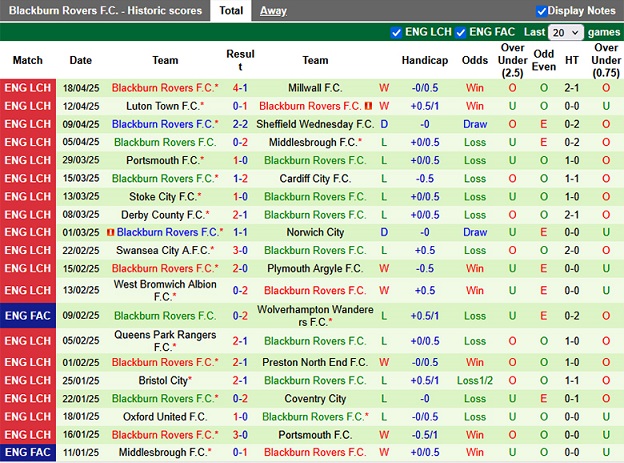Click the Draw odds in Norwich City row

pos(475,232)
